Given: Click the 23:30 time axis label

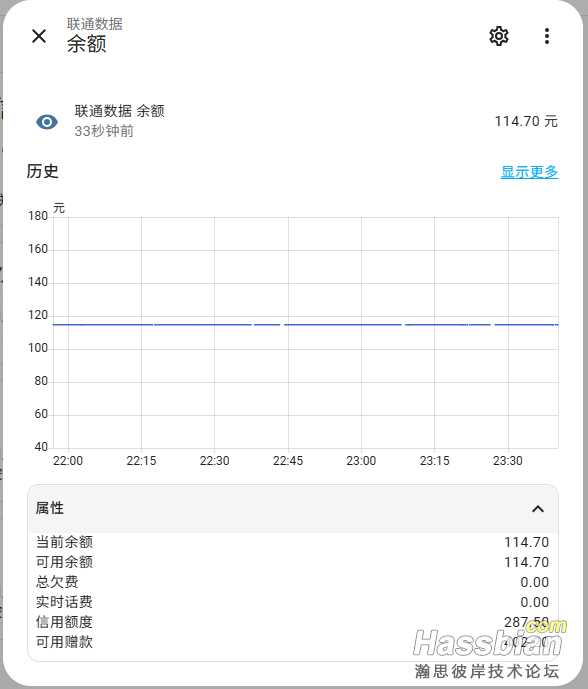Looking at the screenshot, I should 508,461.
